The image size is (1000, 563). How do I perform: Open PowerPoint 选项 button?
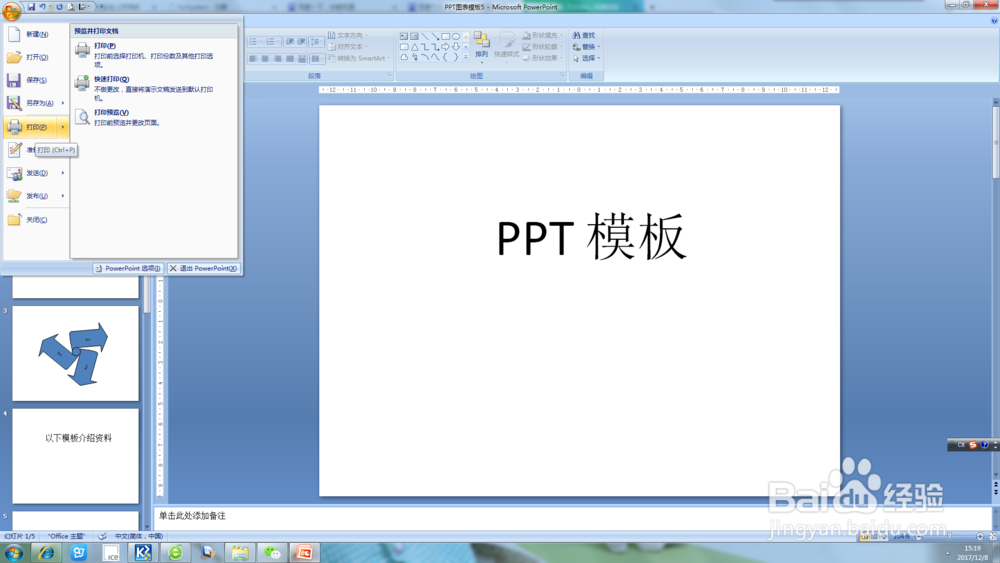pos(128,268)
